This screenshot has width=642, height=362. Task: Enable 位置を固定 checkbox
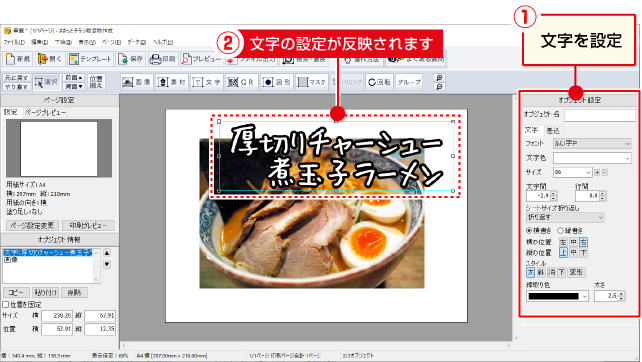(x=5, y=305)
